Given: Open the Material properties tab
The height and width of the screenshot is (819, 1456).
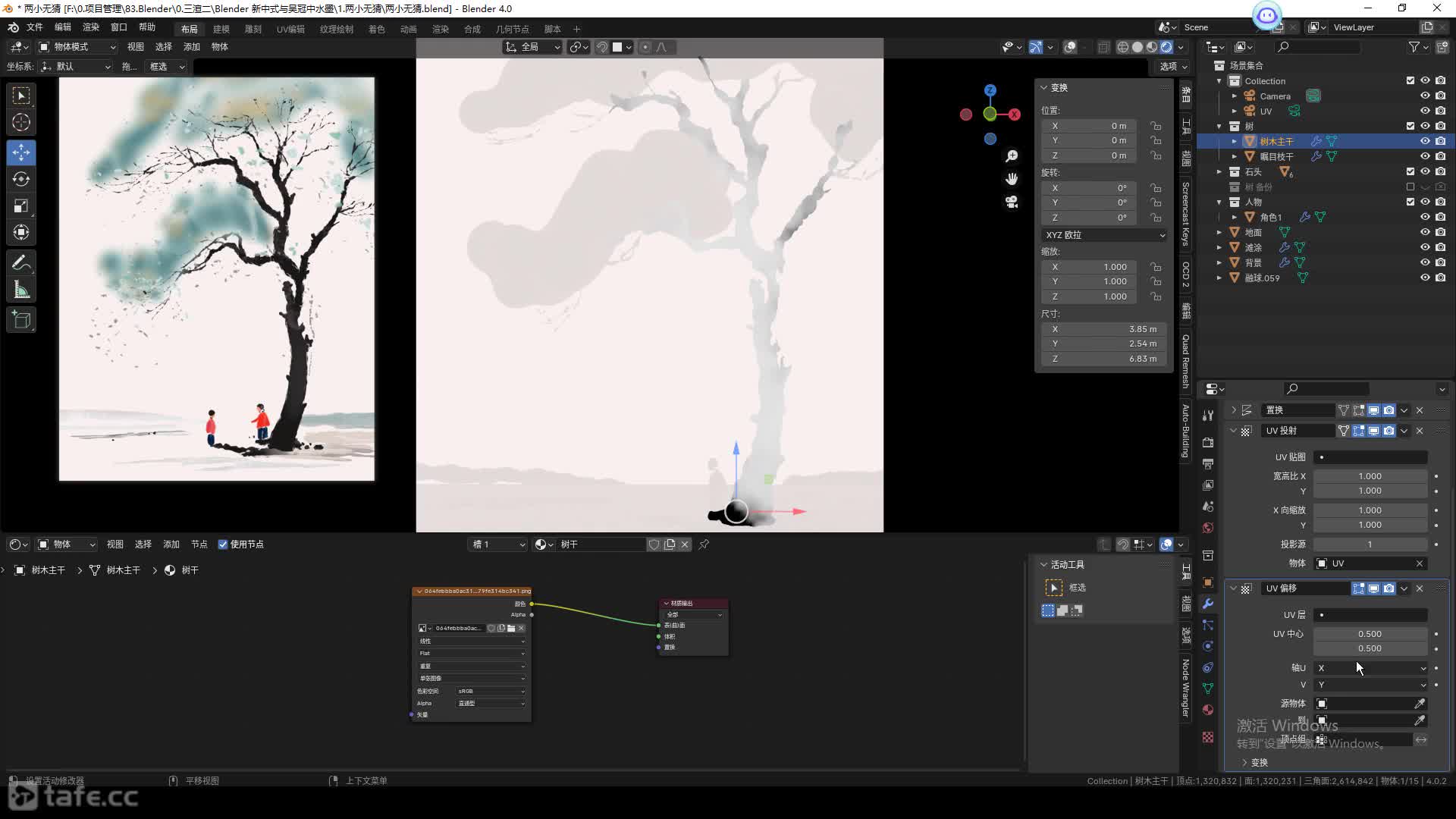Looking at the screenshot, I should point(1208,710).
